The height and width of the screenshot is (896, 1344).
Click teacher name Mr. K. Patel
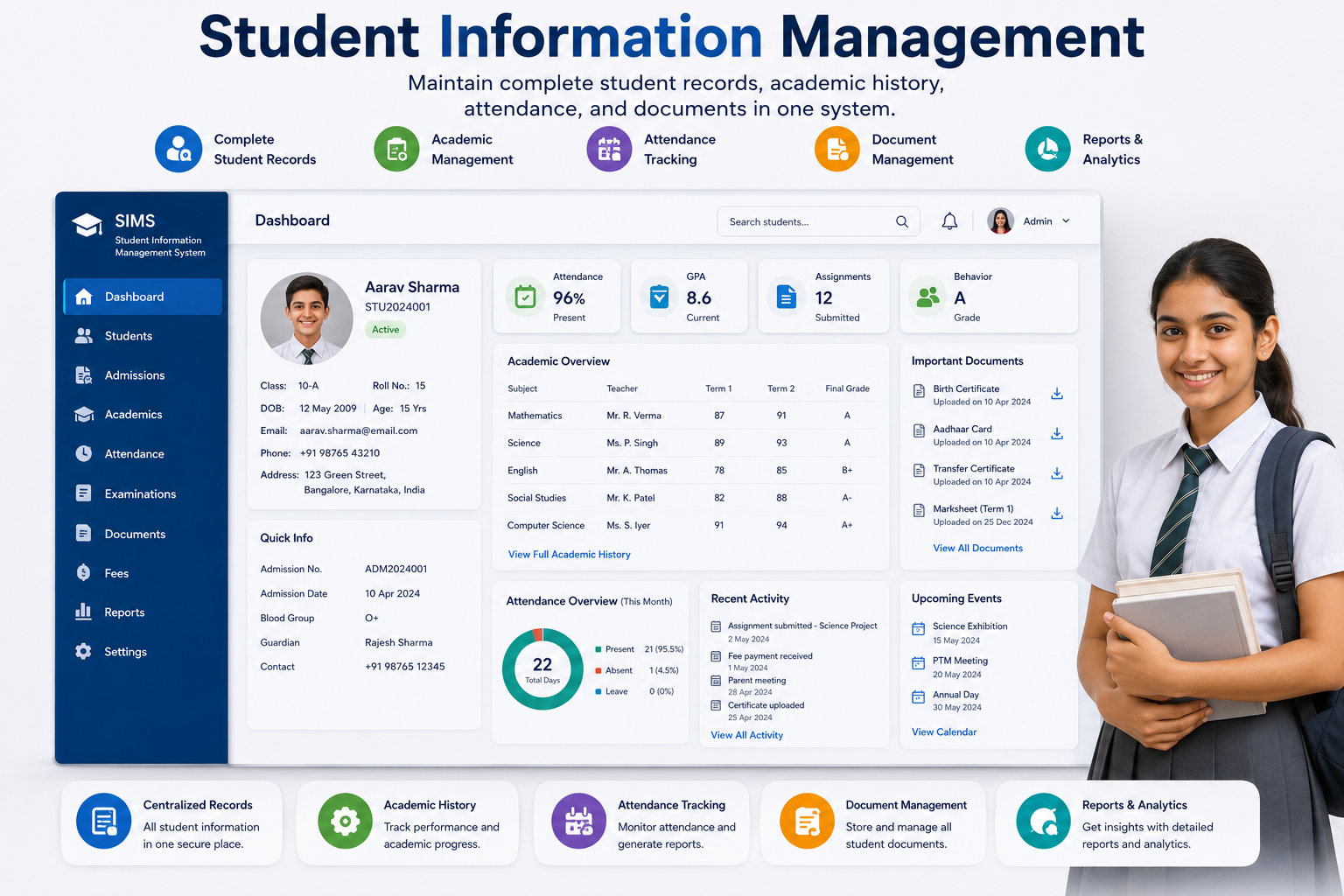pyautogui.click(x=631, y=498)
